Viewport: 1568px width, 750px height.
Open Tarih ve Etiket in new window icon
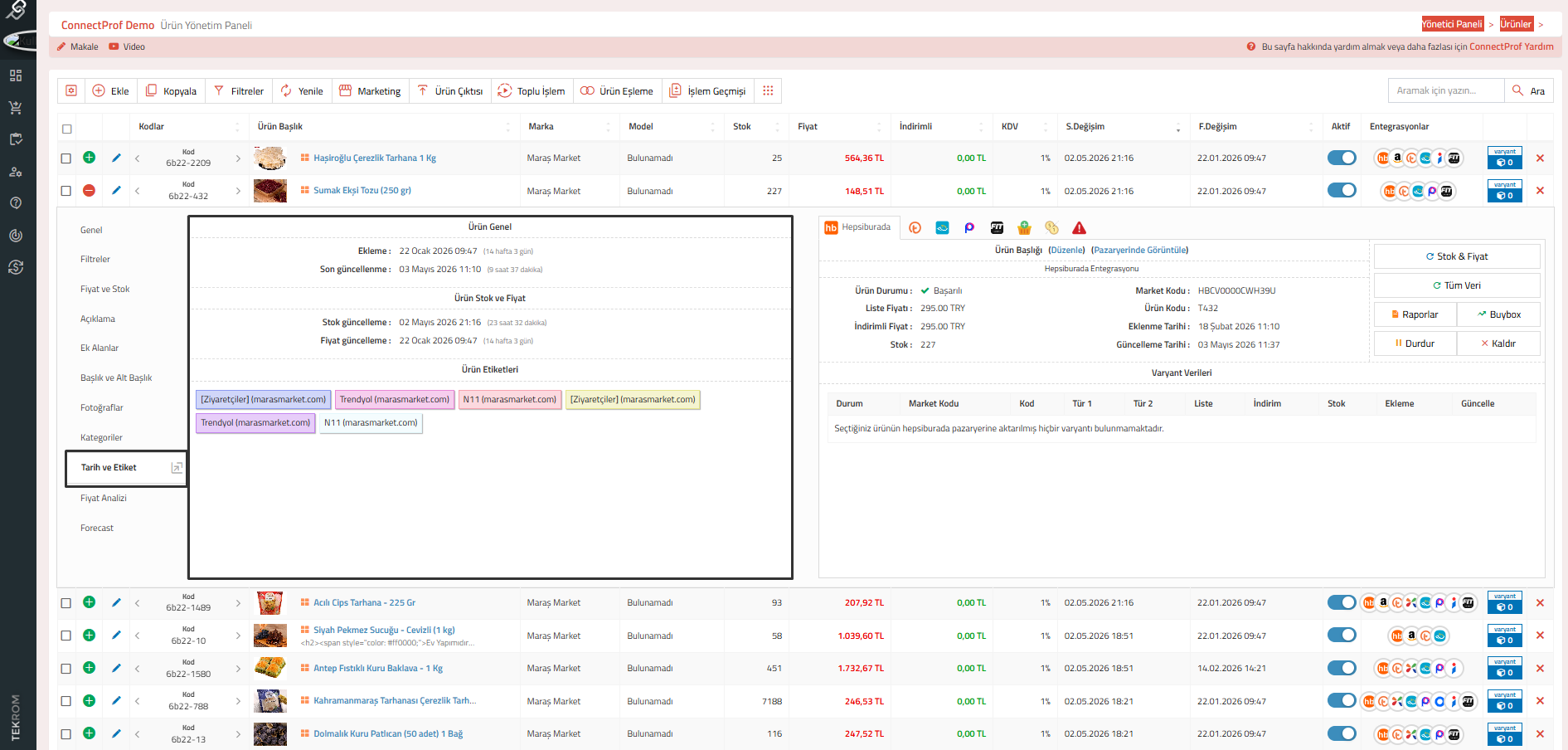pyautogui.click(x=177, y=468)
